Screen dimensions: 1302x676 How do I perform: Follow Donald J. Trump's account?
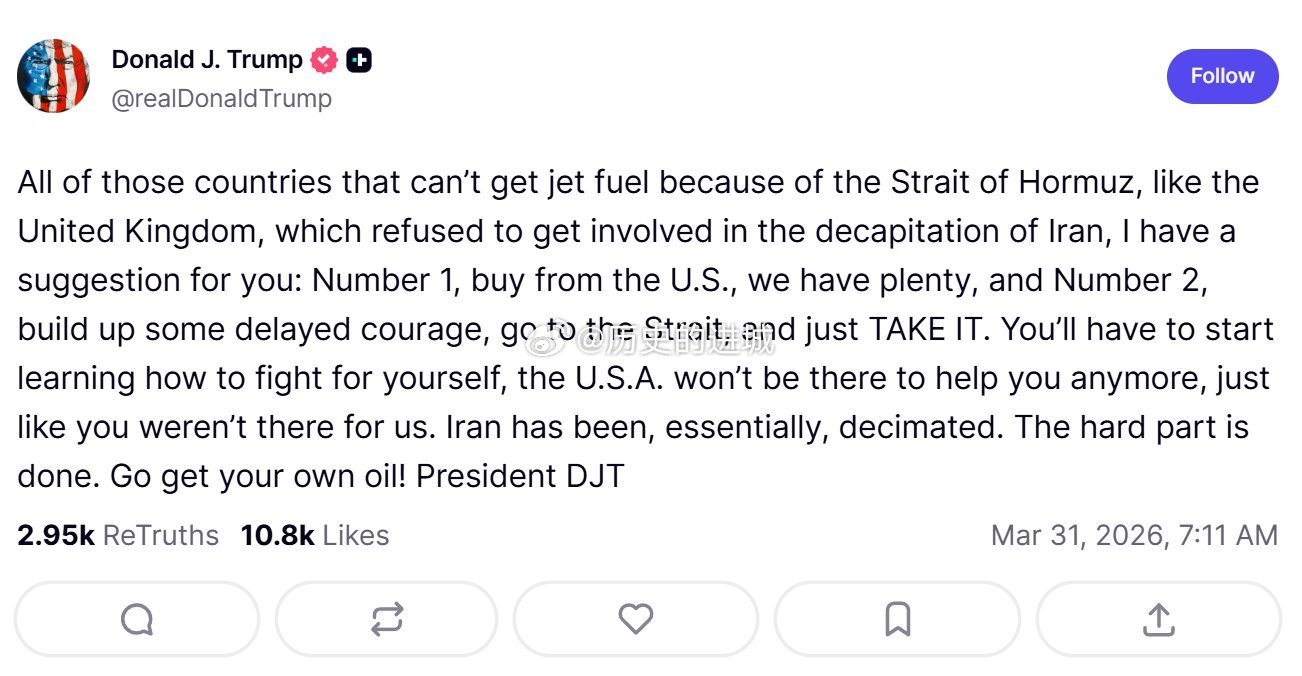[1222, 76]
